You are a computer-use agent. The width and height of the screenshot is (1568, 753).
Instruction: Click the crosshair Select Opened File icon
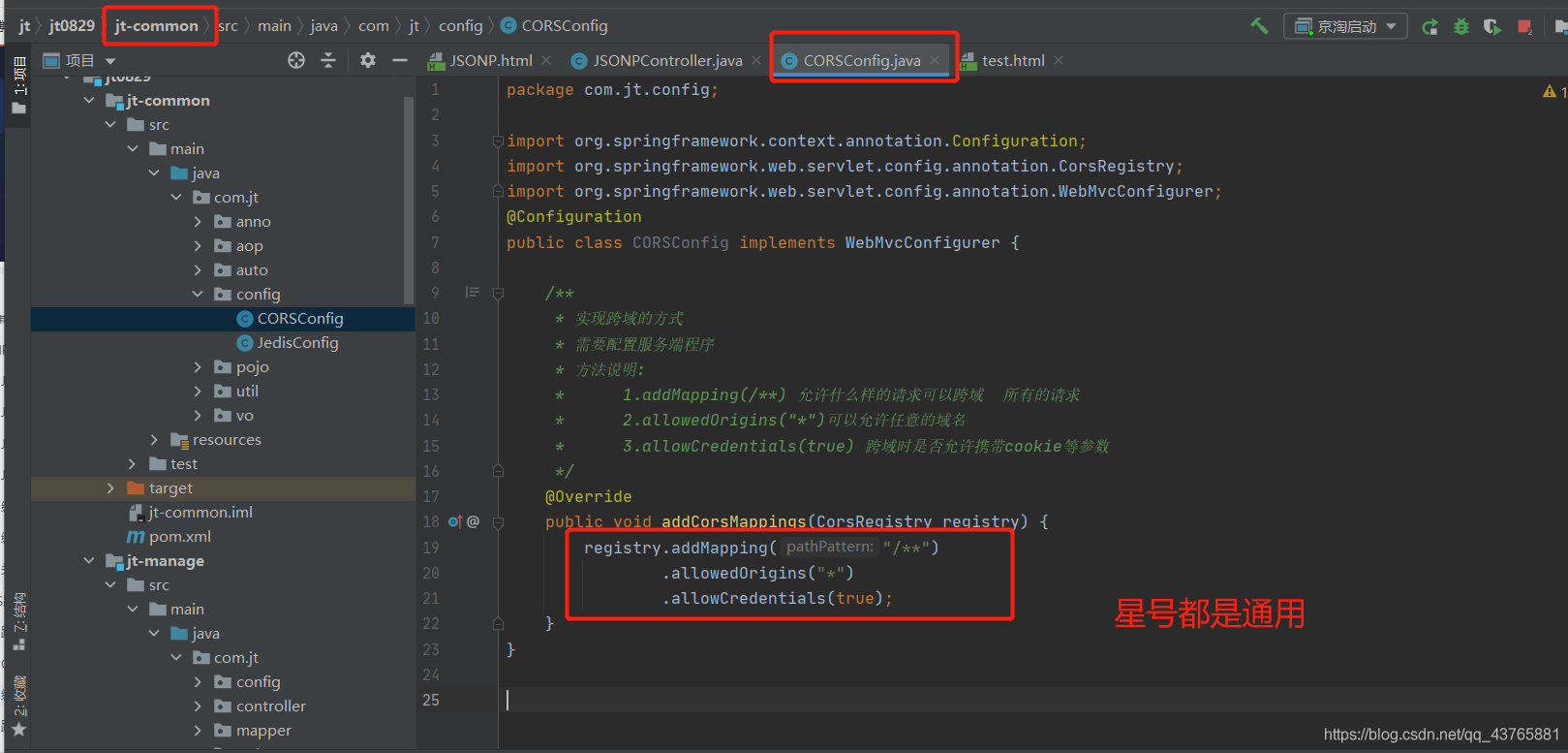tap(296, 60)
